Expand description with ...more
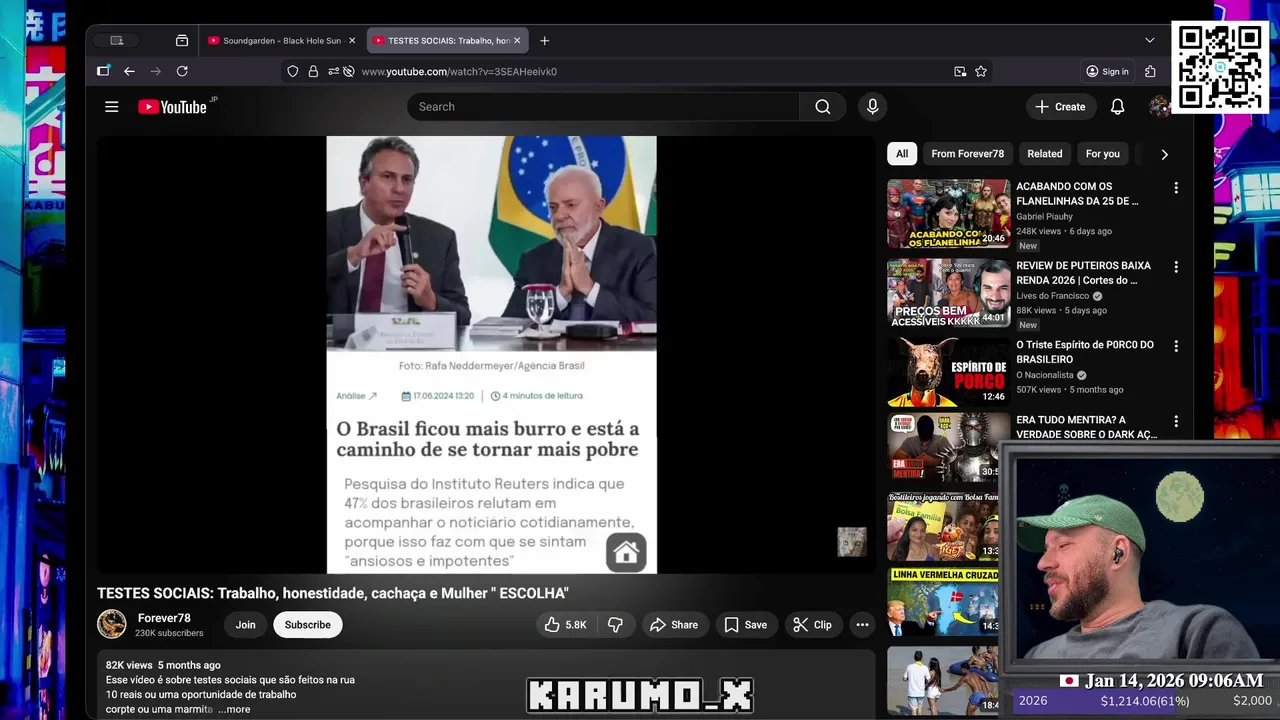The width and height of the screenshot is (1280, 720). [234, 709]
